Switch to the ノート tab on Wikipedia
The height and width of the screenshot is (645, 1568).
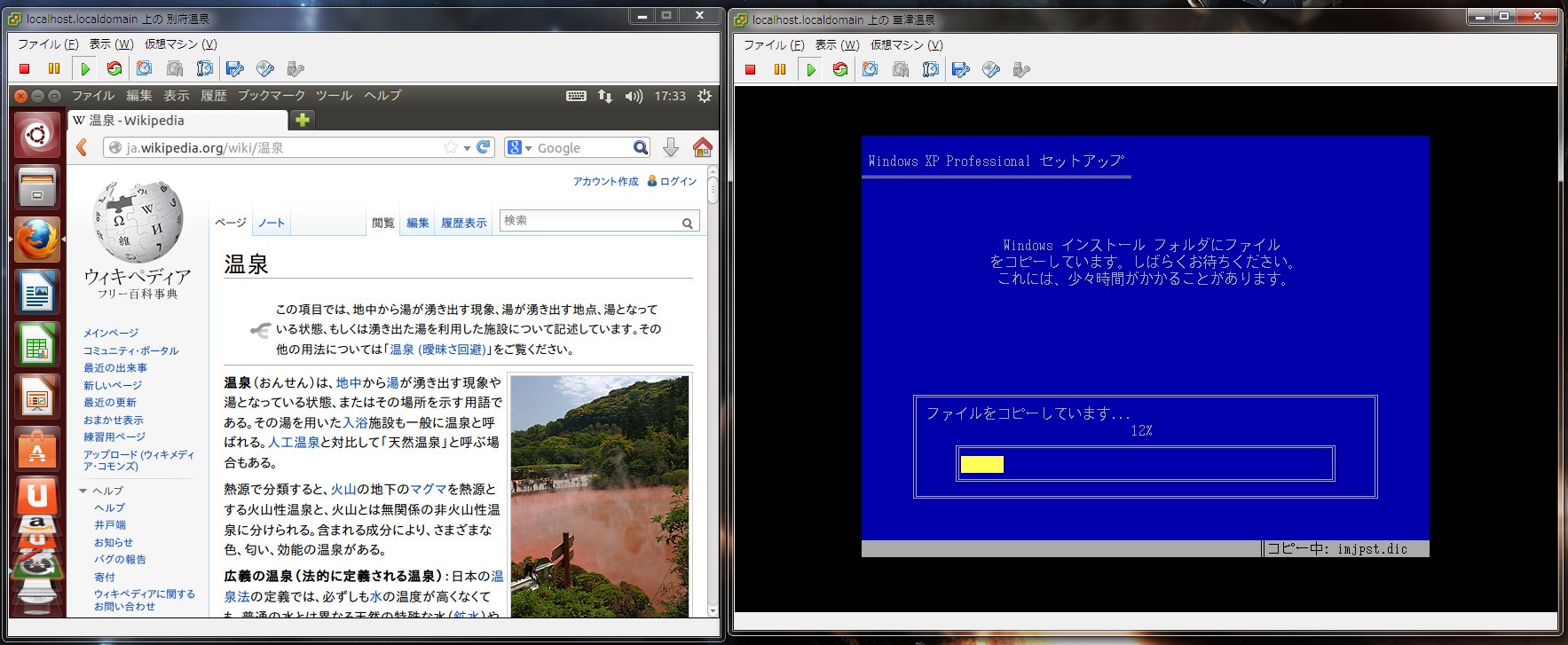(x=272, y=223)
